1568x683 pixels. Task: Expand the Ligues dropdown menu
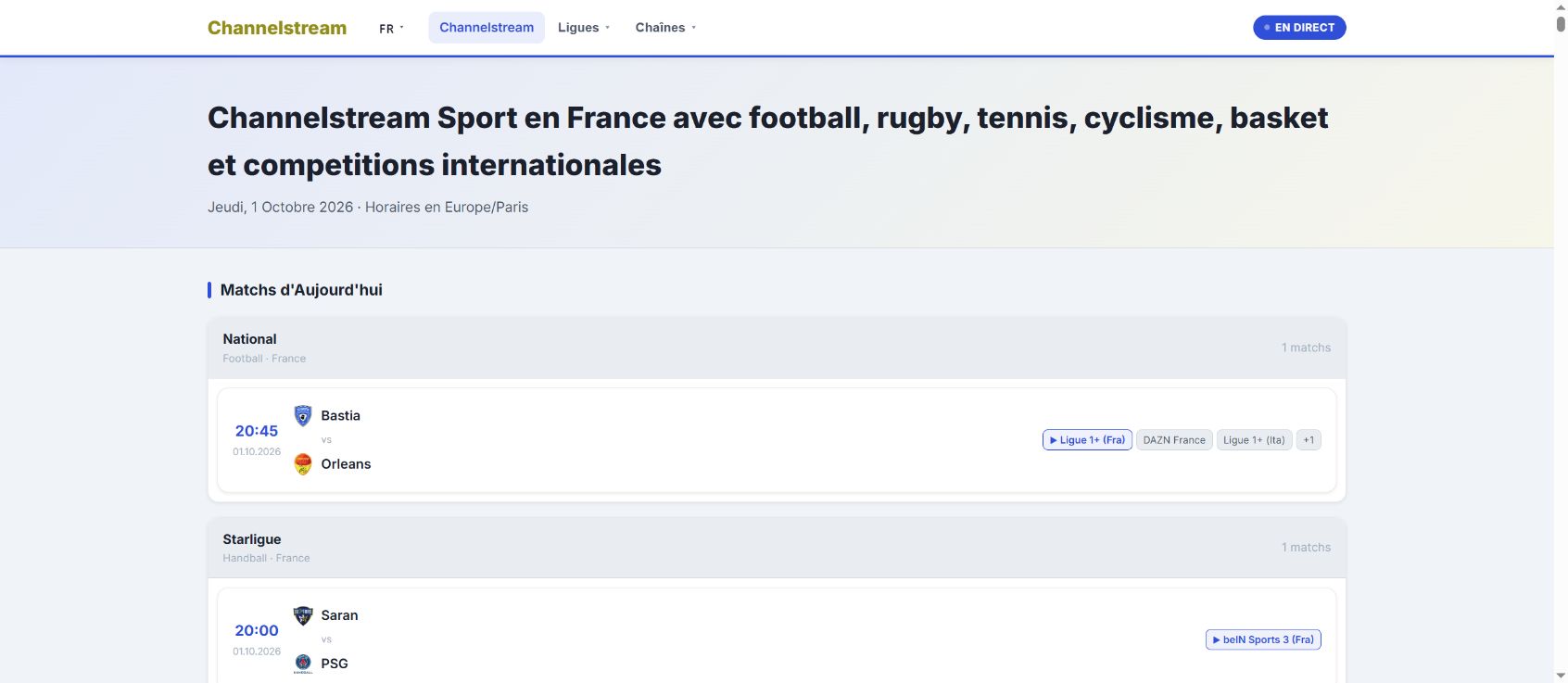coord(584,28)
